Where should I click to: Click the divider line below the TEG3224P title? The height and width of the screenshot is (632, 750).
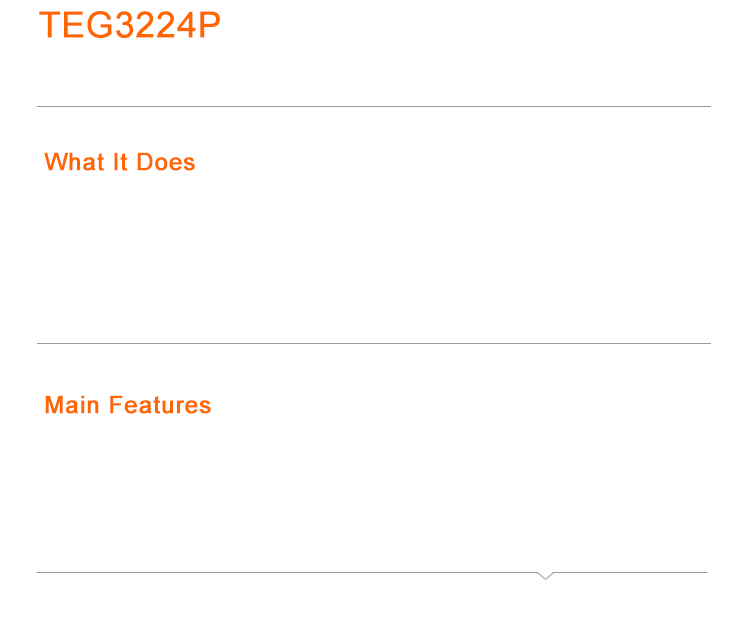[x=373, y=106]
